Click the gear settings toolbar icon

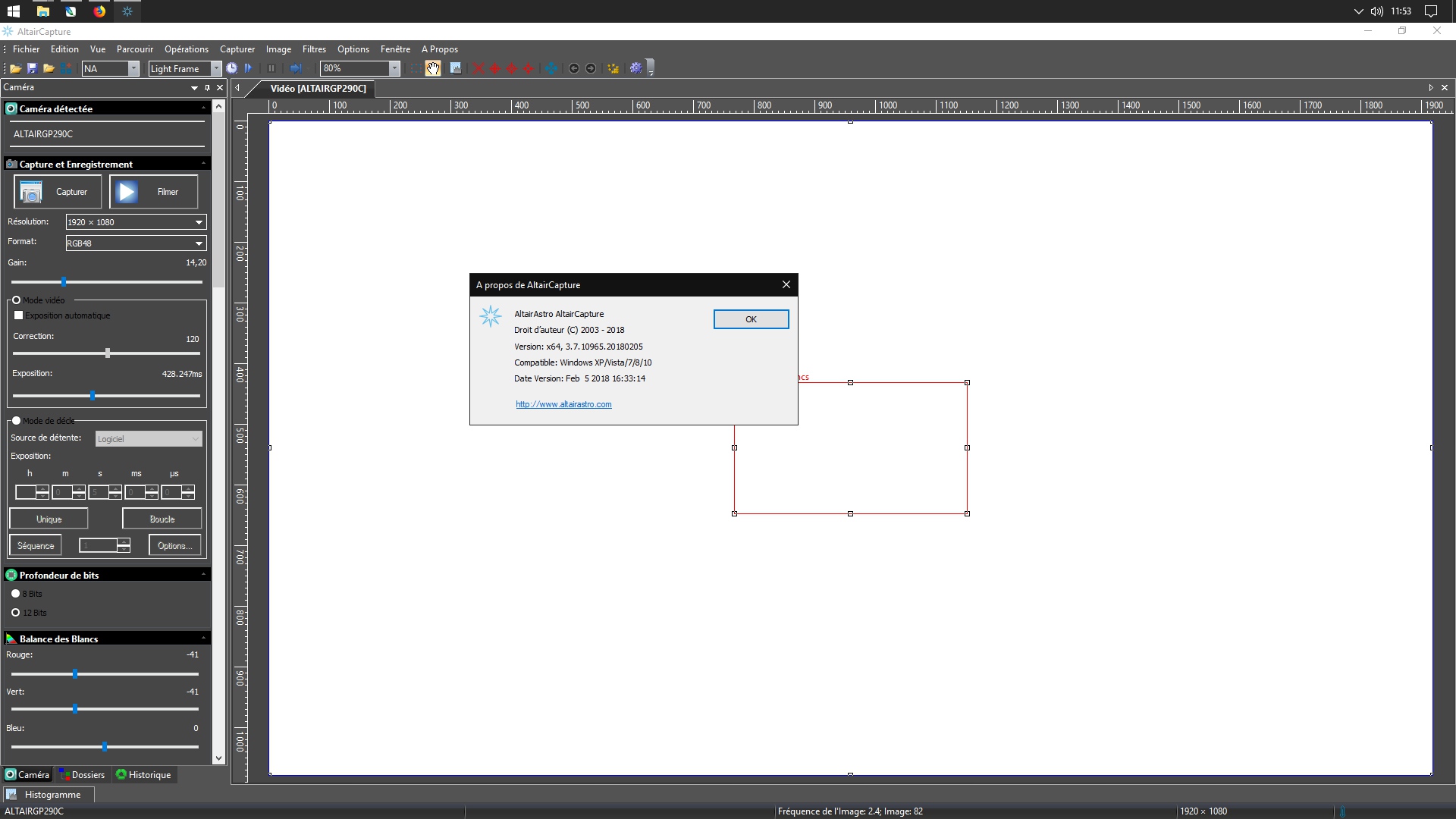pos(635,68)
